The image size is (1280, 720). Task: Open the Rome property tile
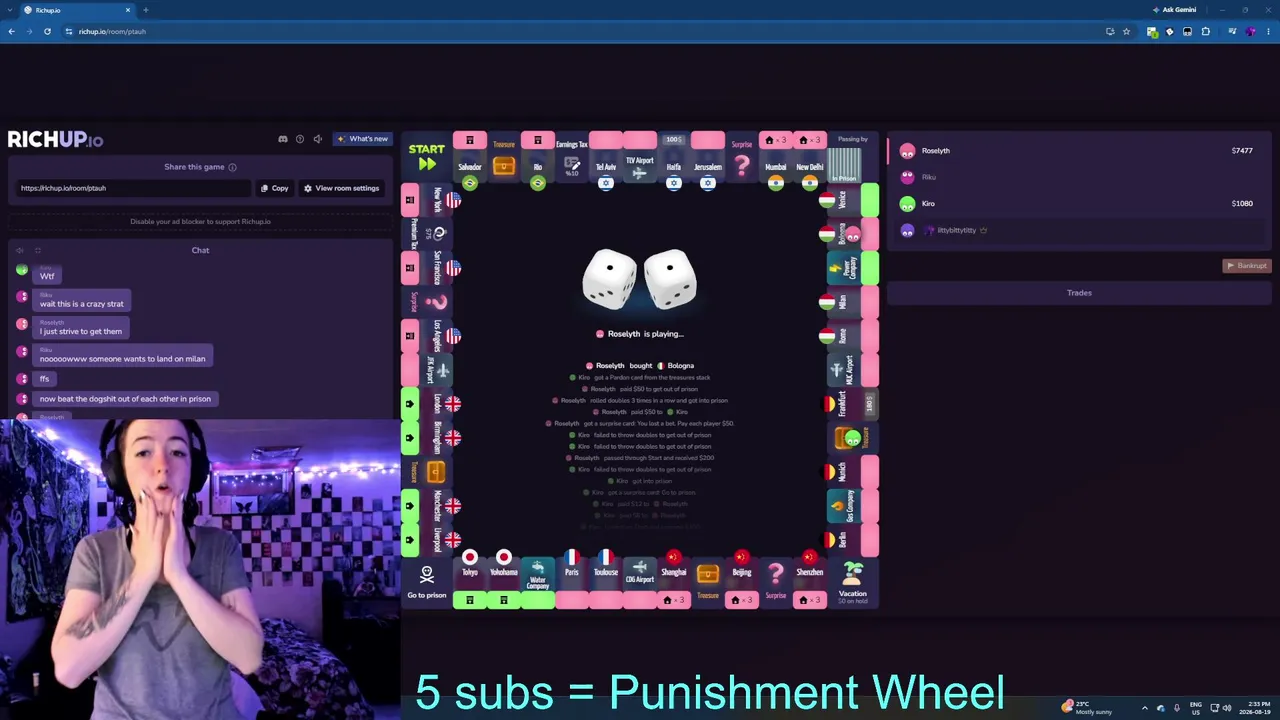[x=849, y=336]
